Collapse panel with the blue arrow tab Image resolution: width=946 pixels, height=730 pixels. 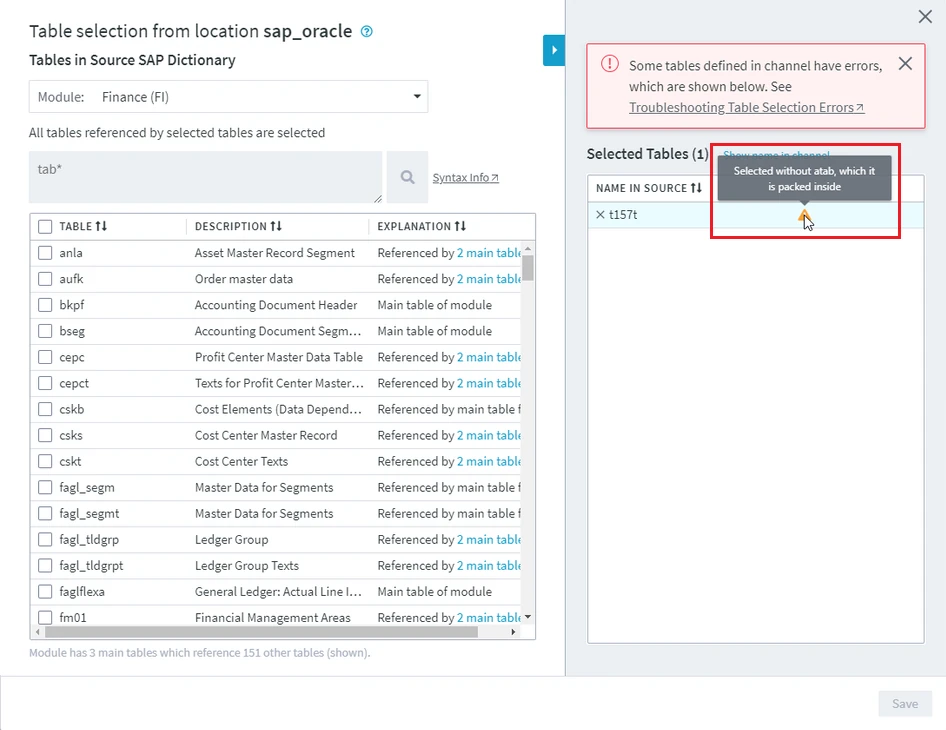click(554, 50)
